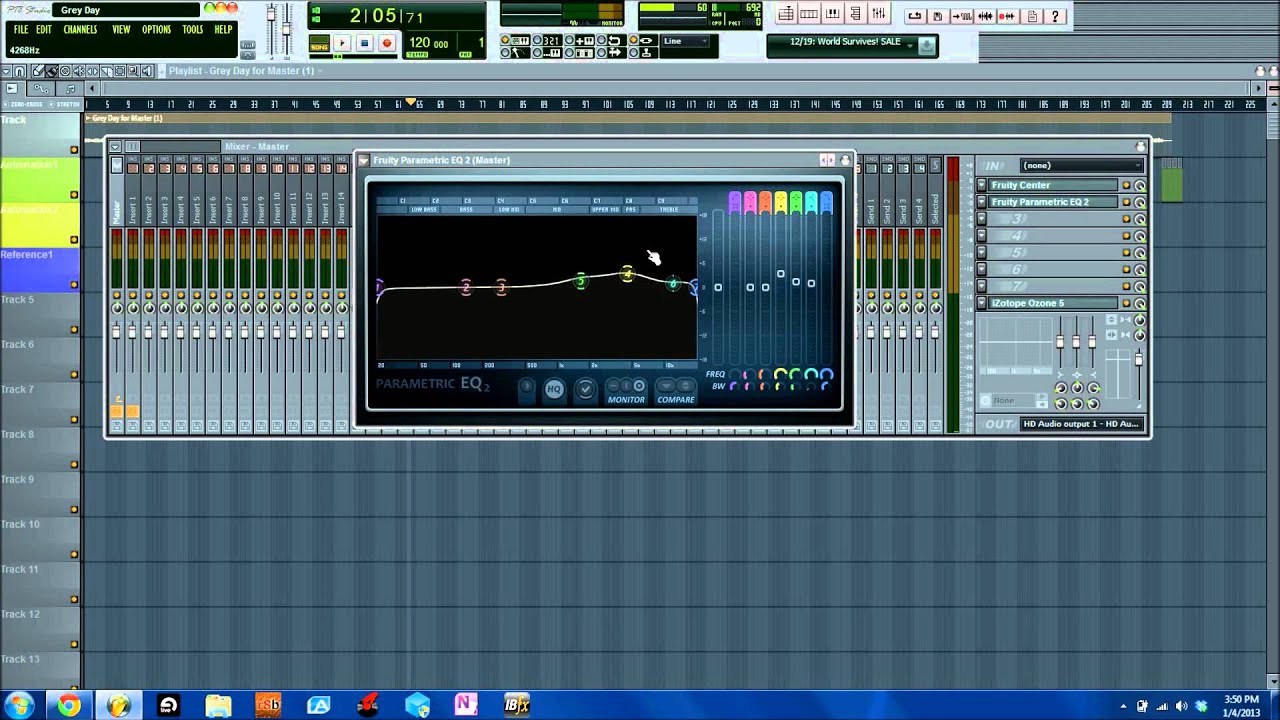Expand iZotope Ozone 5 slot menu arrow

point(982,303)
